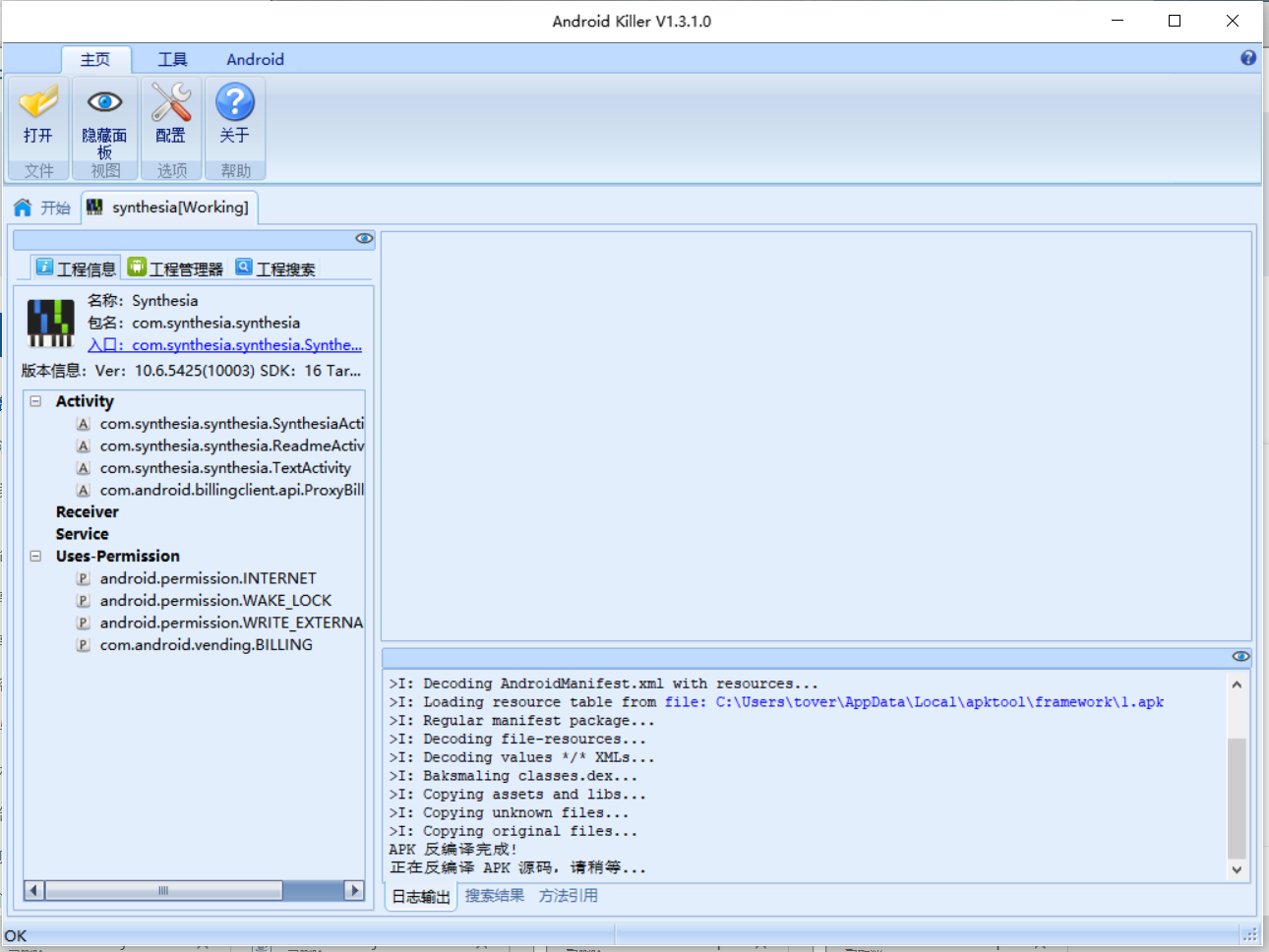Click the 'Baksmaling classes.dex...' log line

click(513, 776)
